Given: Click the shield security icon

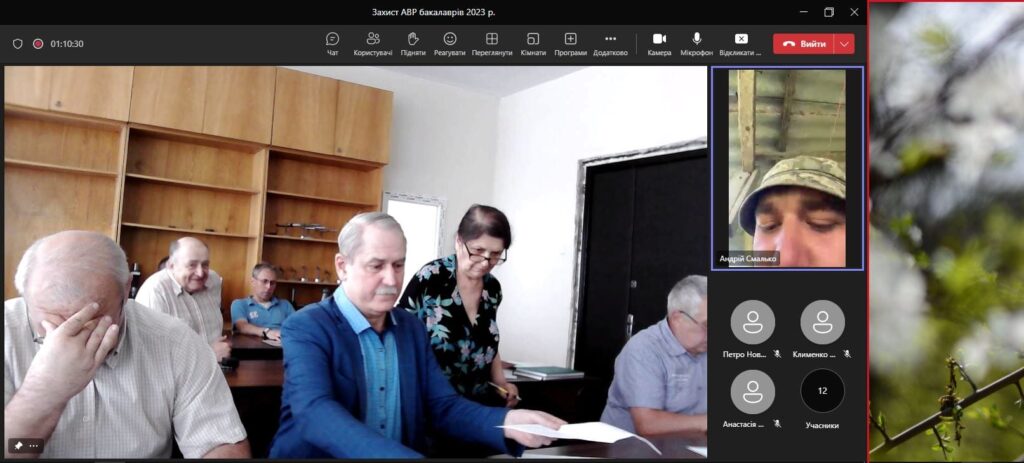Looking at the screenshot, I should [17, 44].
